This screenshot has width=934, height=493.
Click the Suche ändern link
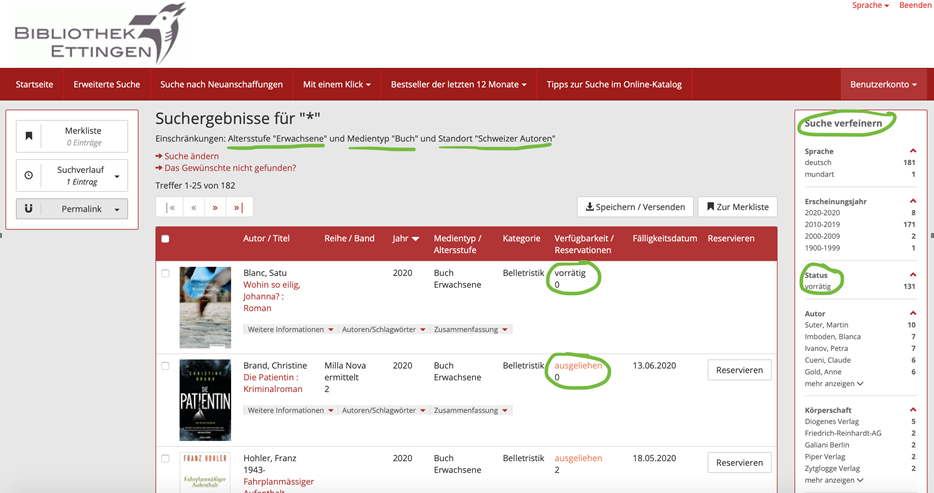click(191, 156)
